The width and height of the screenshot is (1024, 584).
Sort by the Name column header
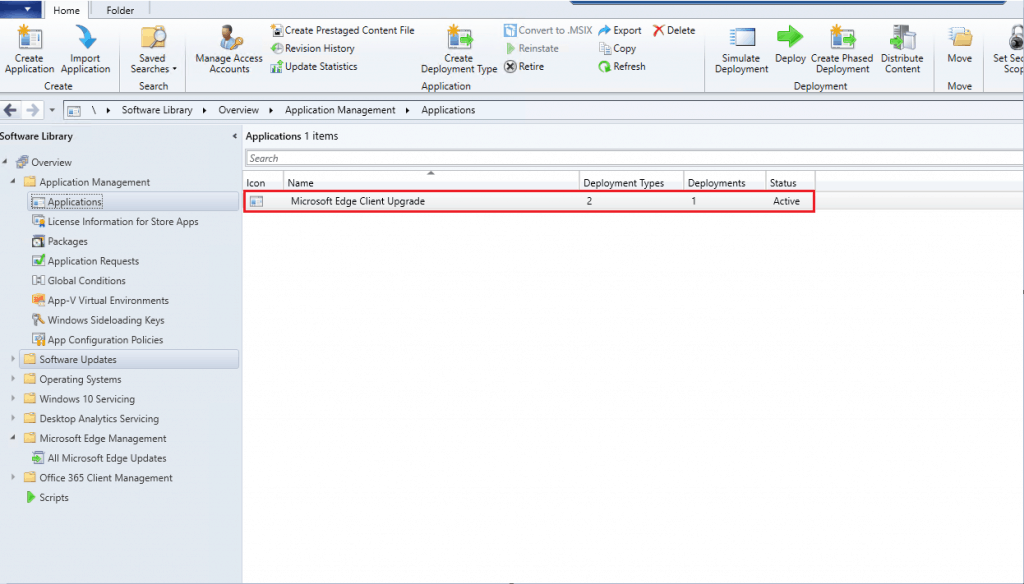click(431, 183)
